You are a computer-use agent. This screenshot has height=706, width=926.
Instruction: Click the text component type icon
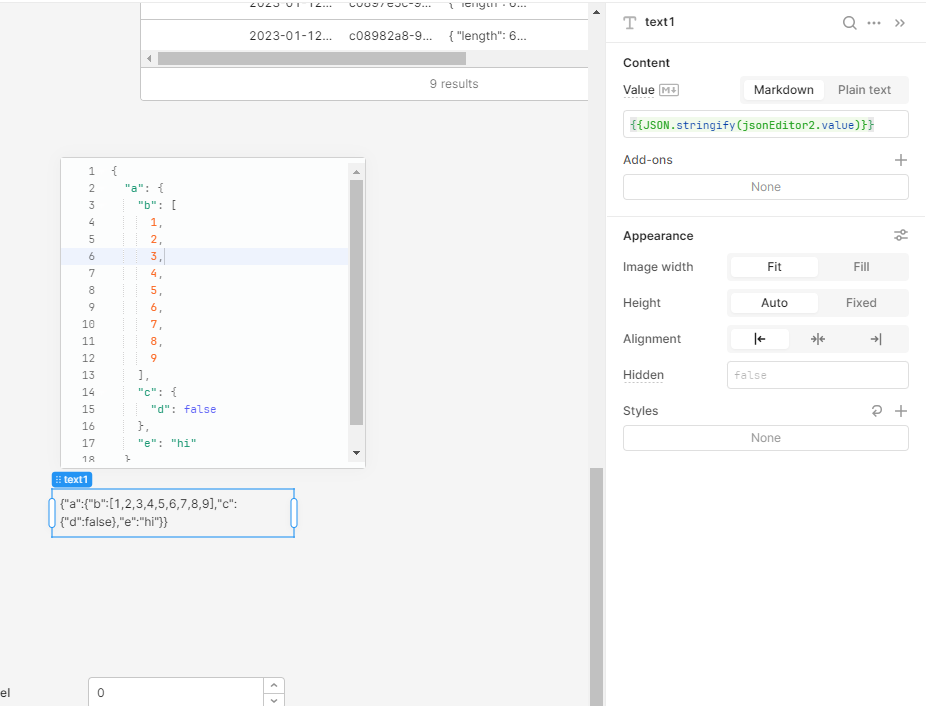(630, 22)
